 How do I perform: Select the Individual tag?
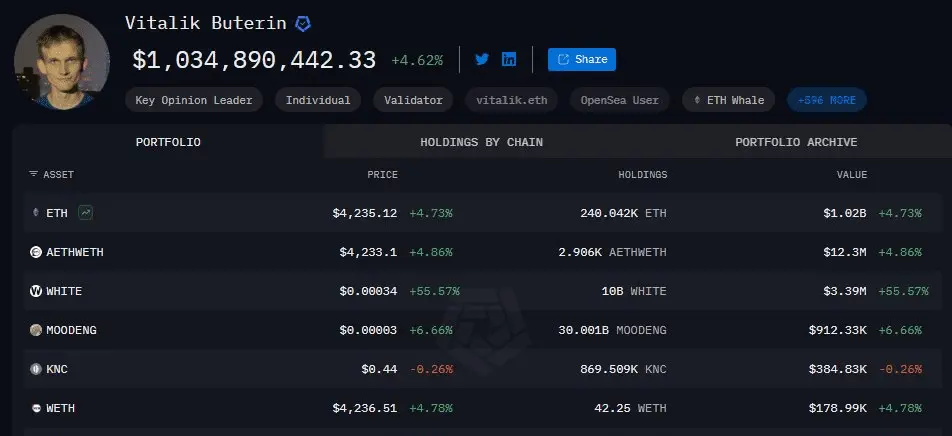click(318, 100)
